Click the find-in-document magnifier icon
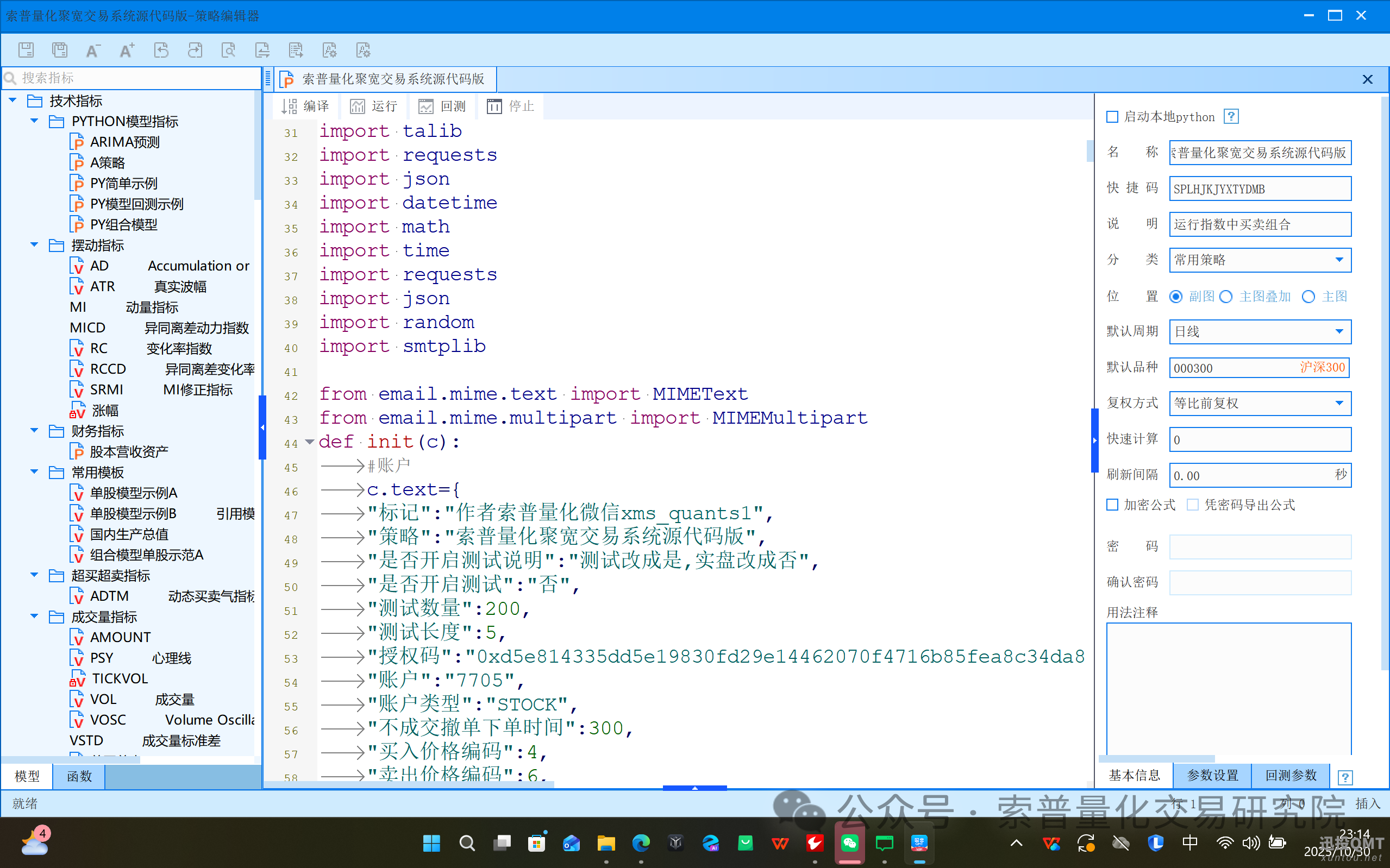 229,50
